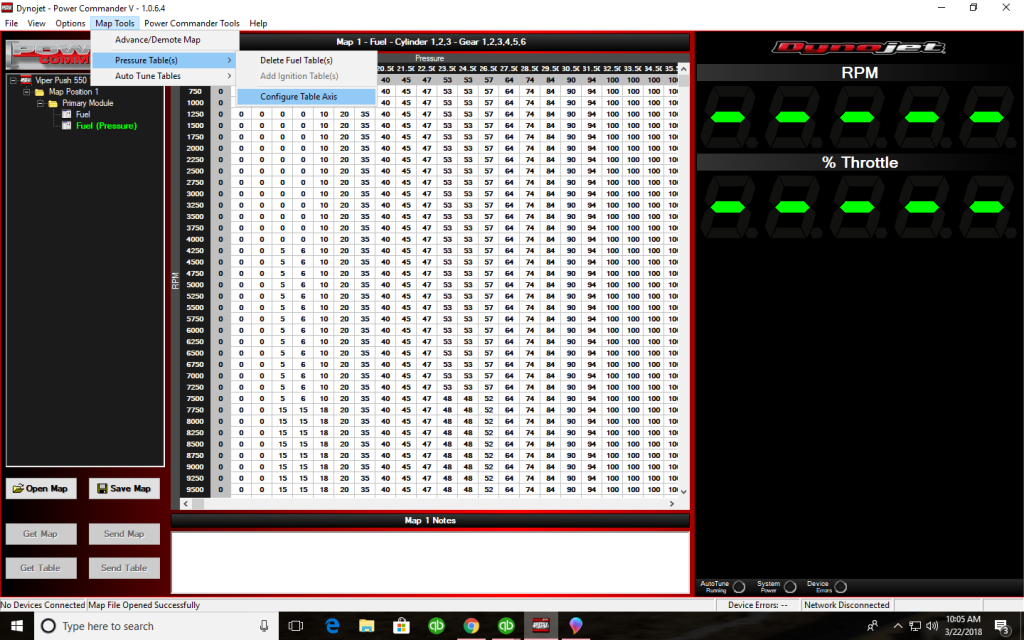Click the System Power indicator light

(x=790, y=586)
